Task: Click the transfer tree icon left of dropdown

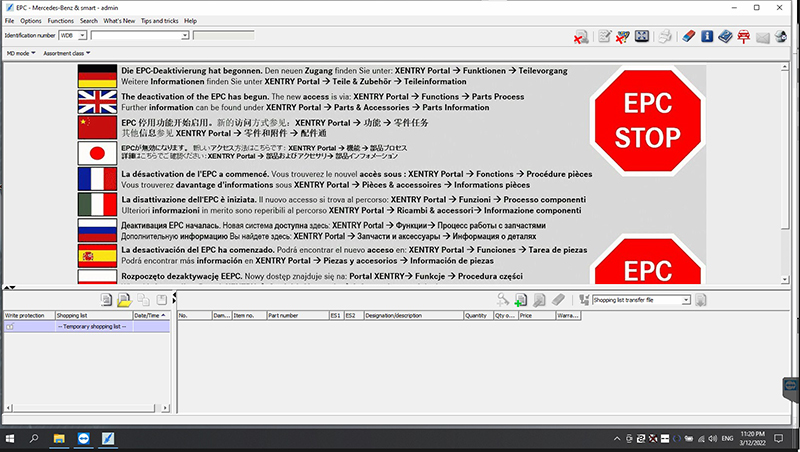Action: point(584,300)
